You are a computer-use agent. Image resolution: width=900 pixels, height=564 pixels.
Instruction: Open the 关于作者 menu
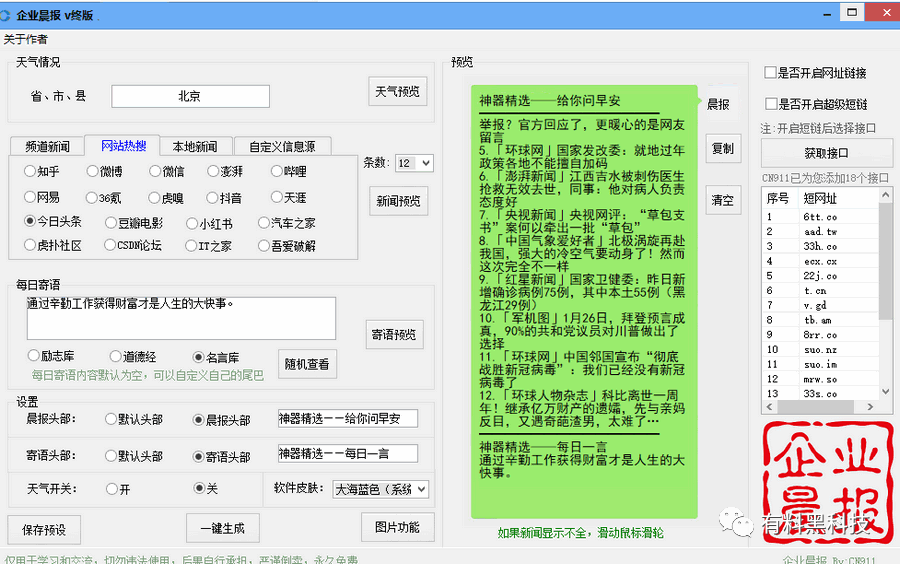tap(25, 39)
